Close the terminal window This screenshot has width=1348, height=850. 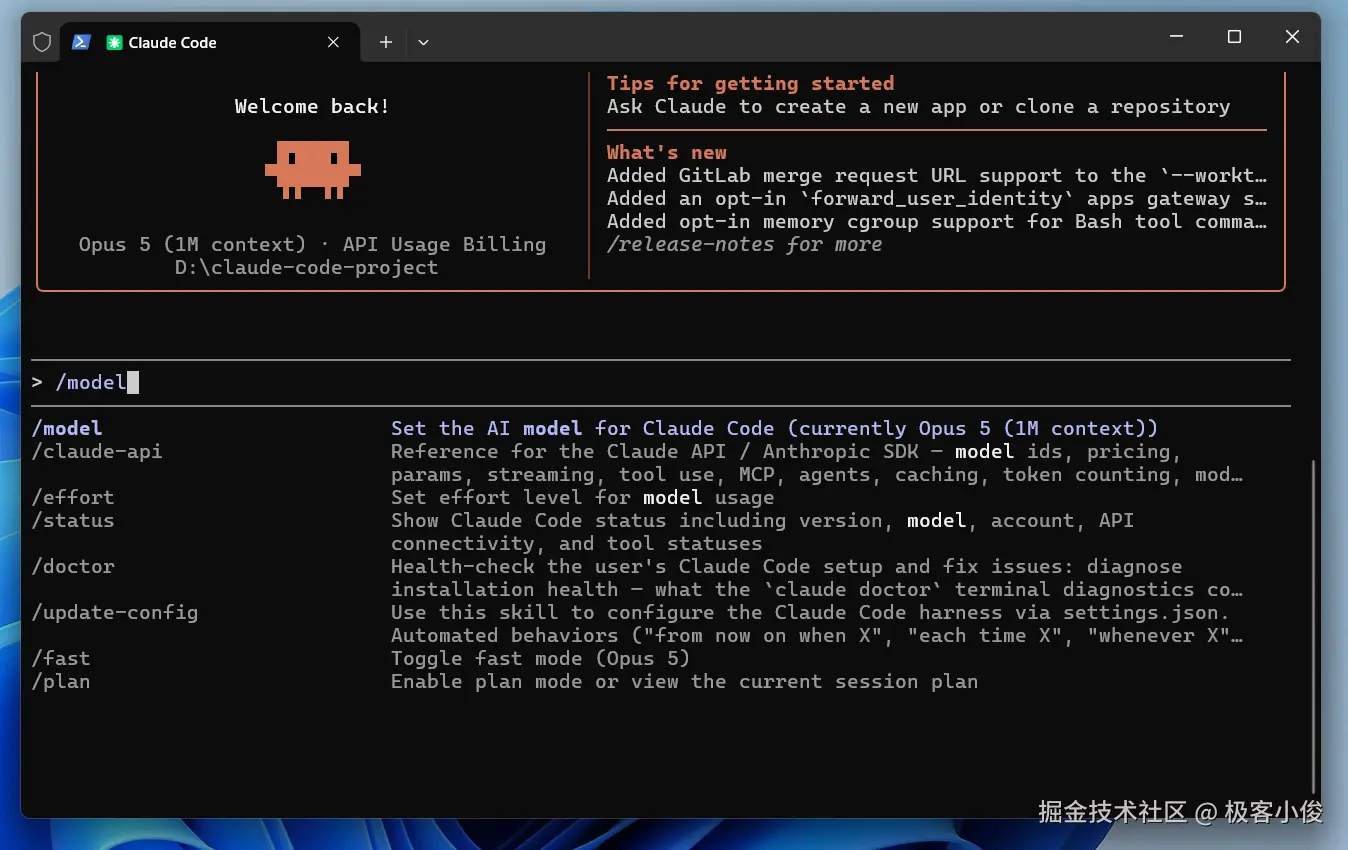[x=1292, y=37]
